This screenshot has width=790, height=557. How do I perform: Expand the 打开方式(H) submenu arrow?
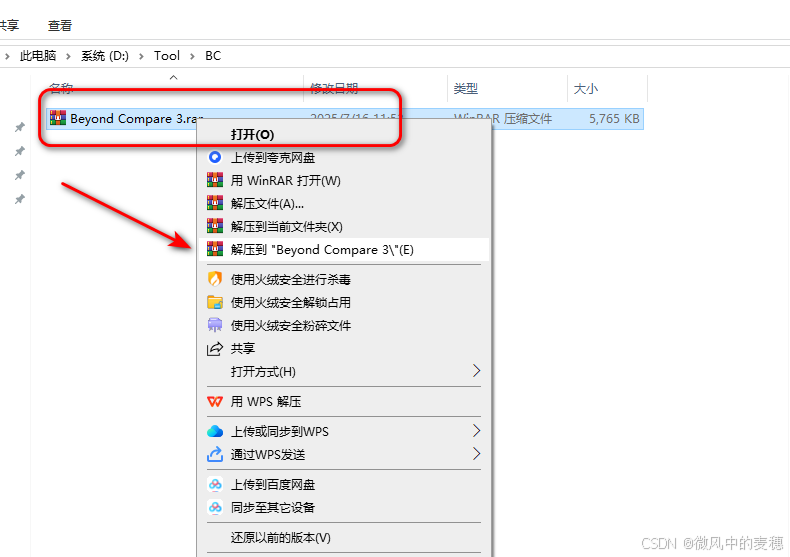point(477,371)
